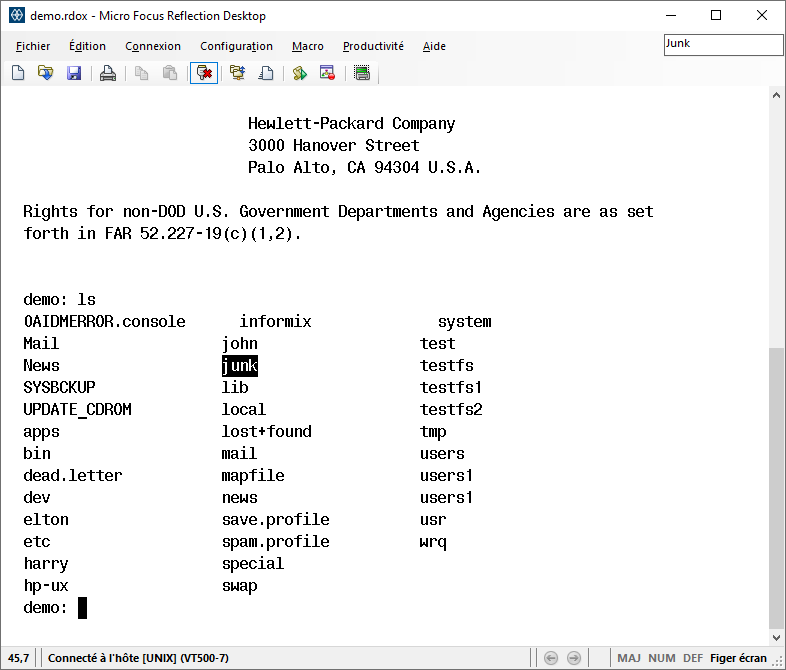Click the Hewlett-Packard Company line
The image size is (786, 670).
[351, 124]
